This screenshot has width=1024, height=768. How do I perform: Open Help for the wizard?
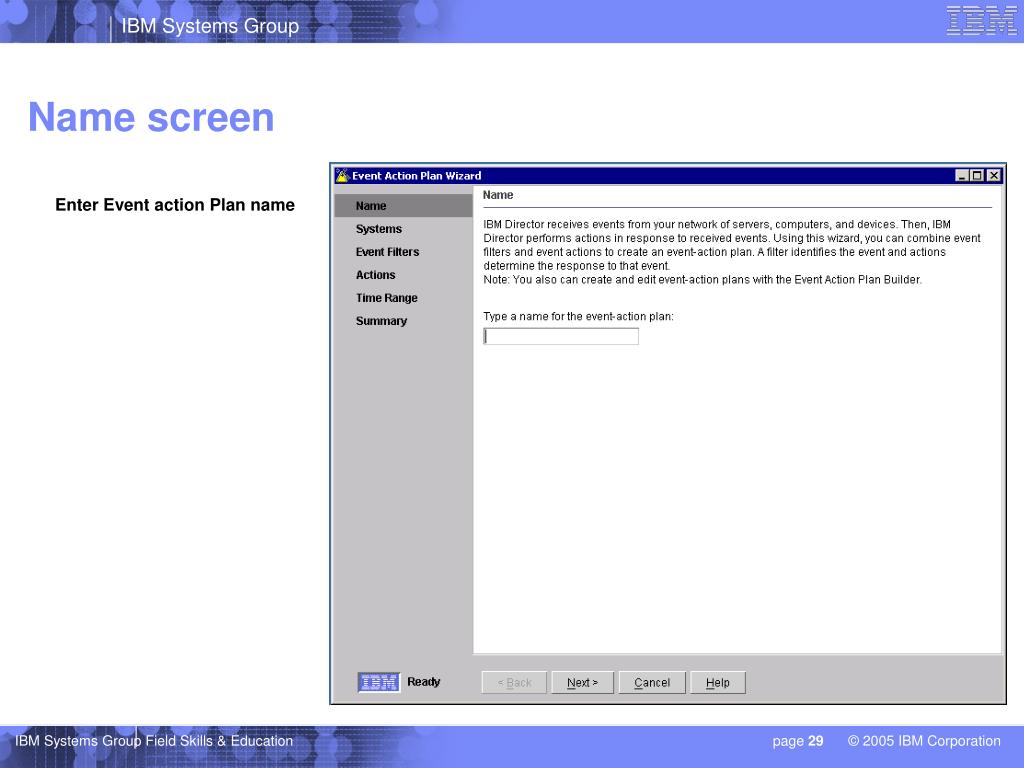(718, 682)
